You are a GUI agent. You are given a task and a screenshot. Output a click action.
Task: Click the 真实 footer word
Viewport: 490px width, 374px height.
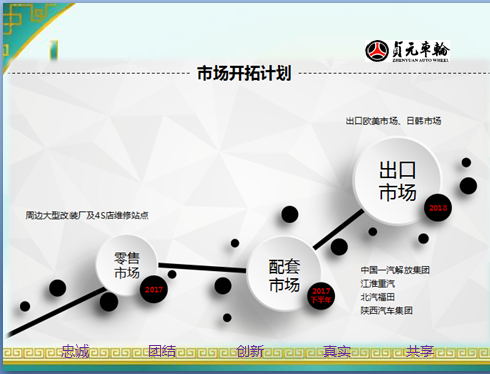pyautogui.click(x=337, y=351)
